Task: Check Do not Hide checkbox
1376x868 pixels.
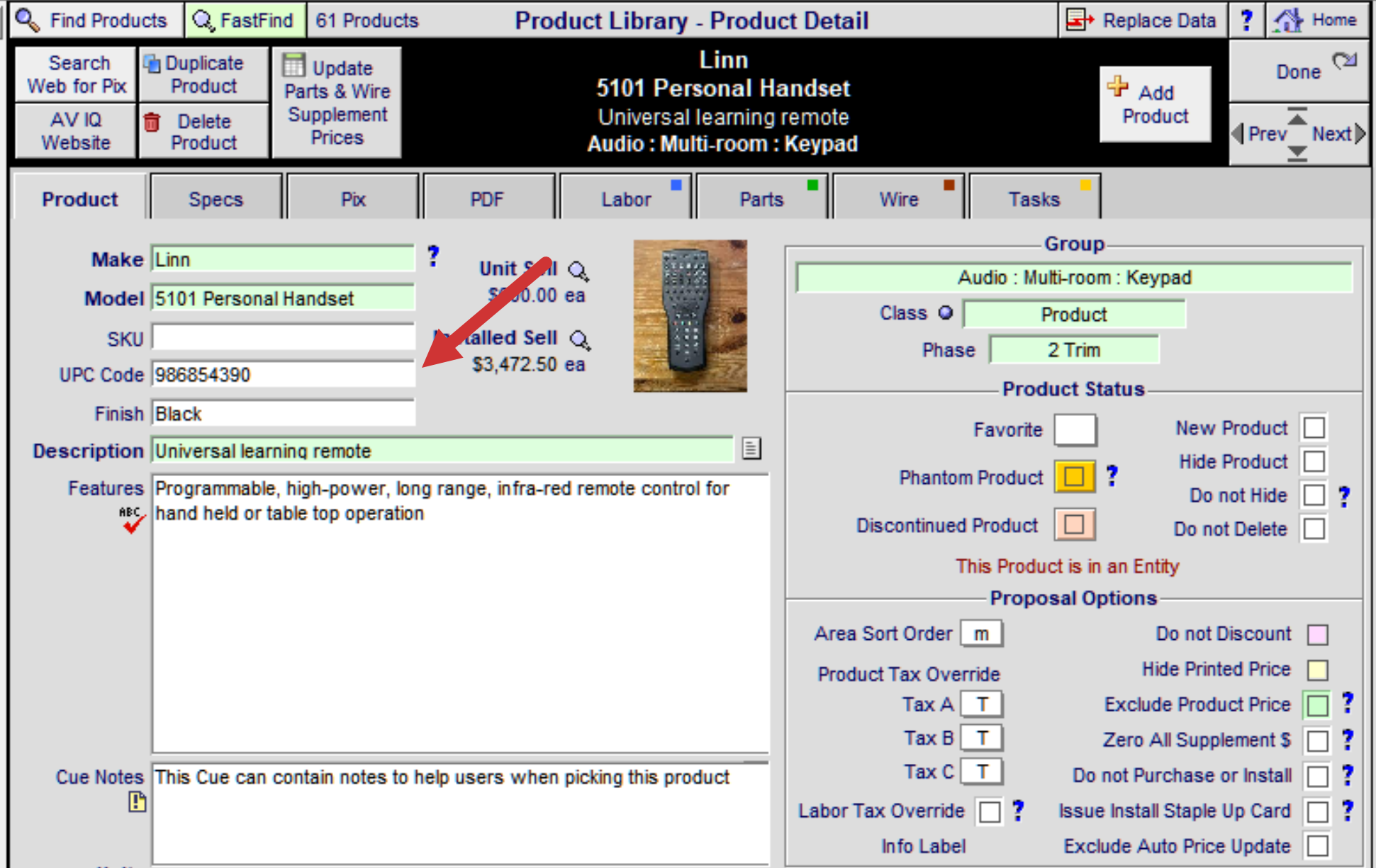Action: point(1314,495)
